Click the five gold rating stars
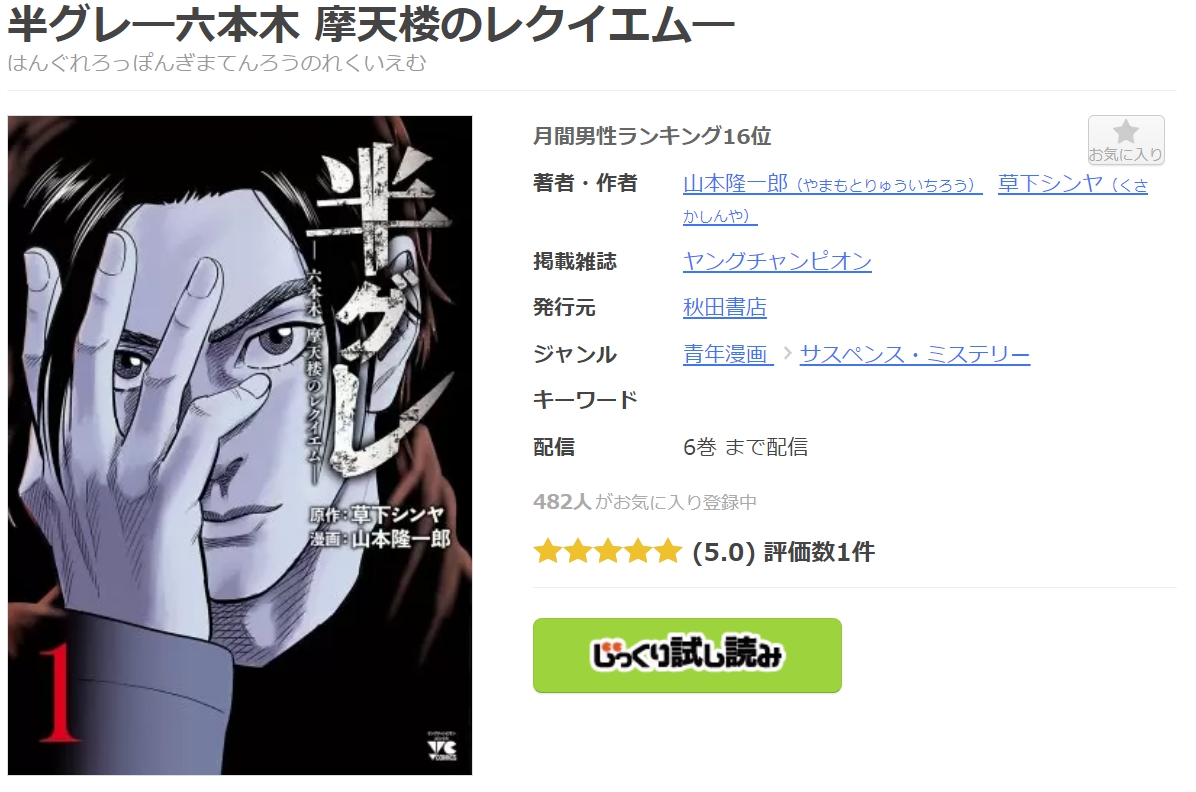The width and height of the screenshot is (1196, 792). [x=607, y=551]
